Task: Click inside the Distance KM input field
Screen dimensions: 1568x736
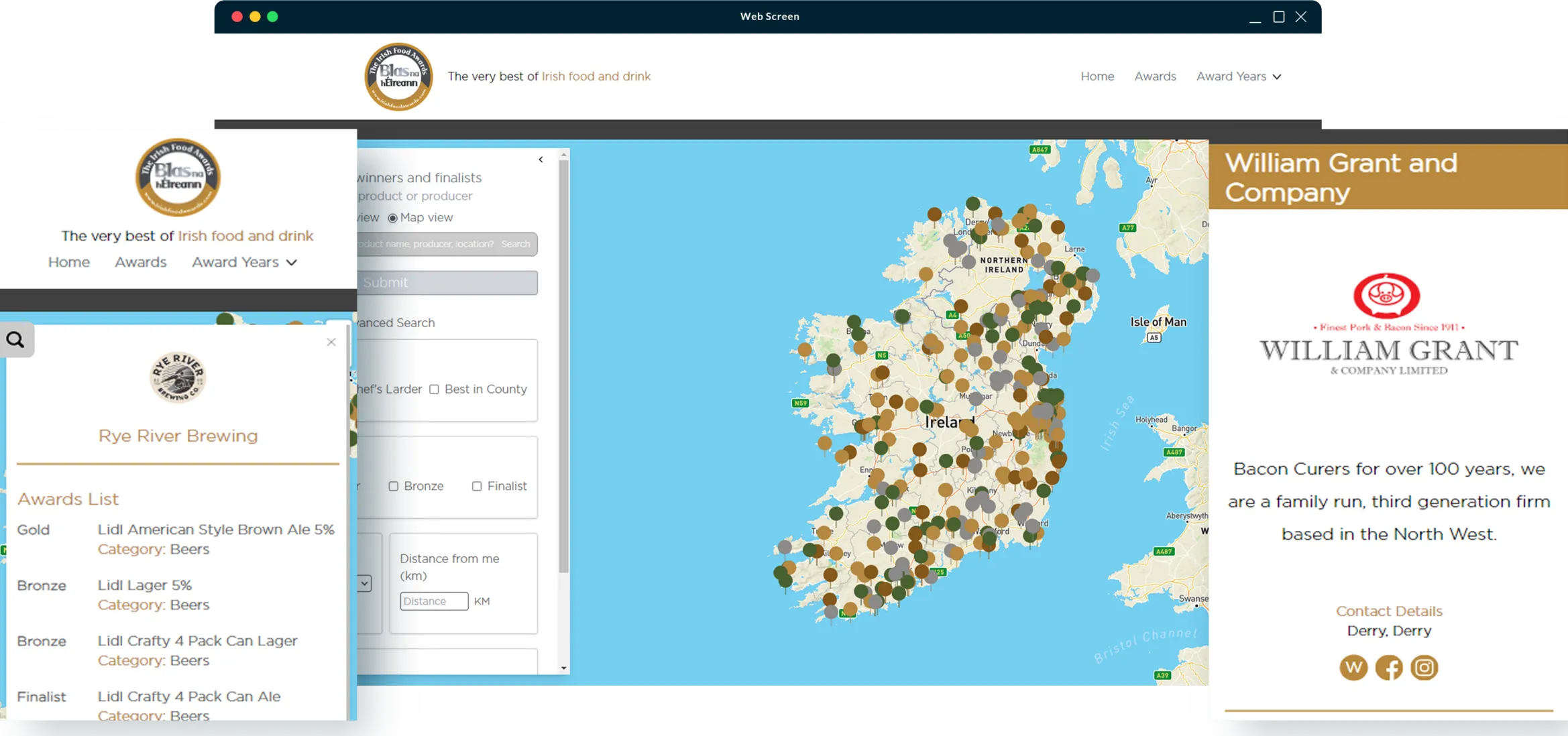Action: (433, 601)
